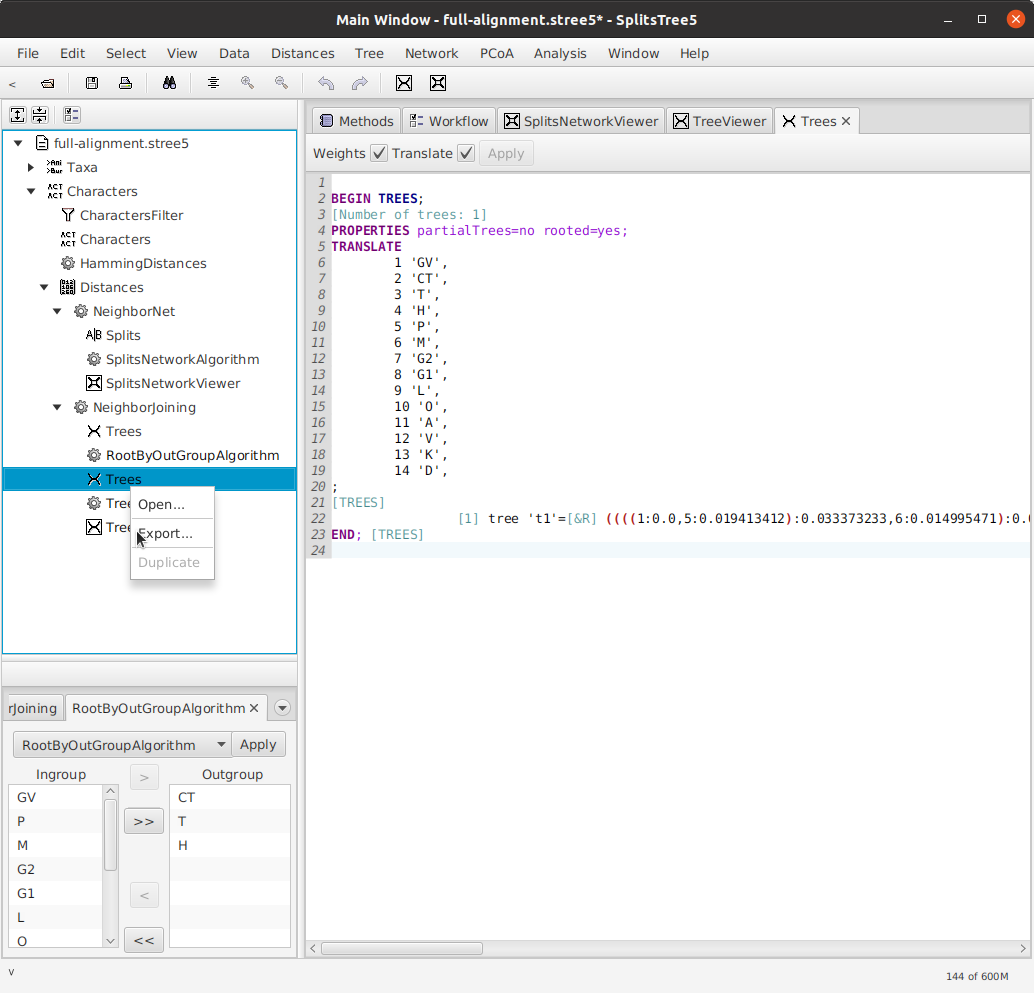
Task: Click the >> move-all-to-outgroup button
Action: [144, 821]
